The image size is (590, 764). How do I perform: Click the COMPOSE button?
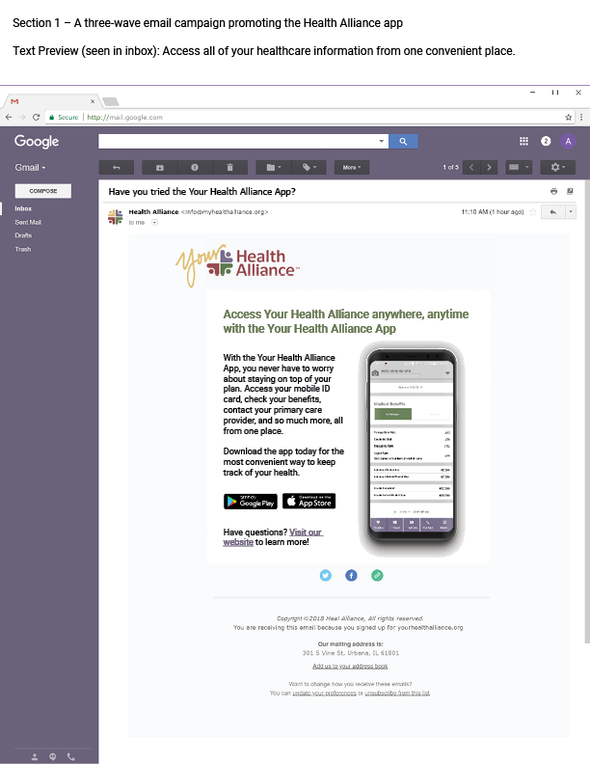[x=43, y=191]
